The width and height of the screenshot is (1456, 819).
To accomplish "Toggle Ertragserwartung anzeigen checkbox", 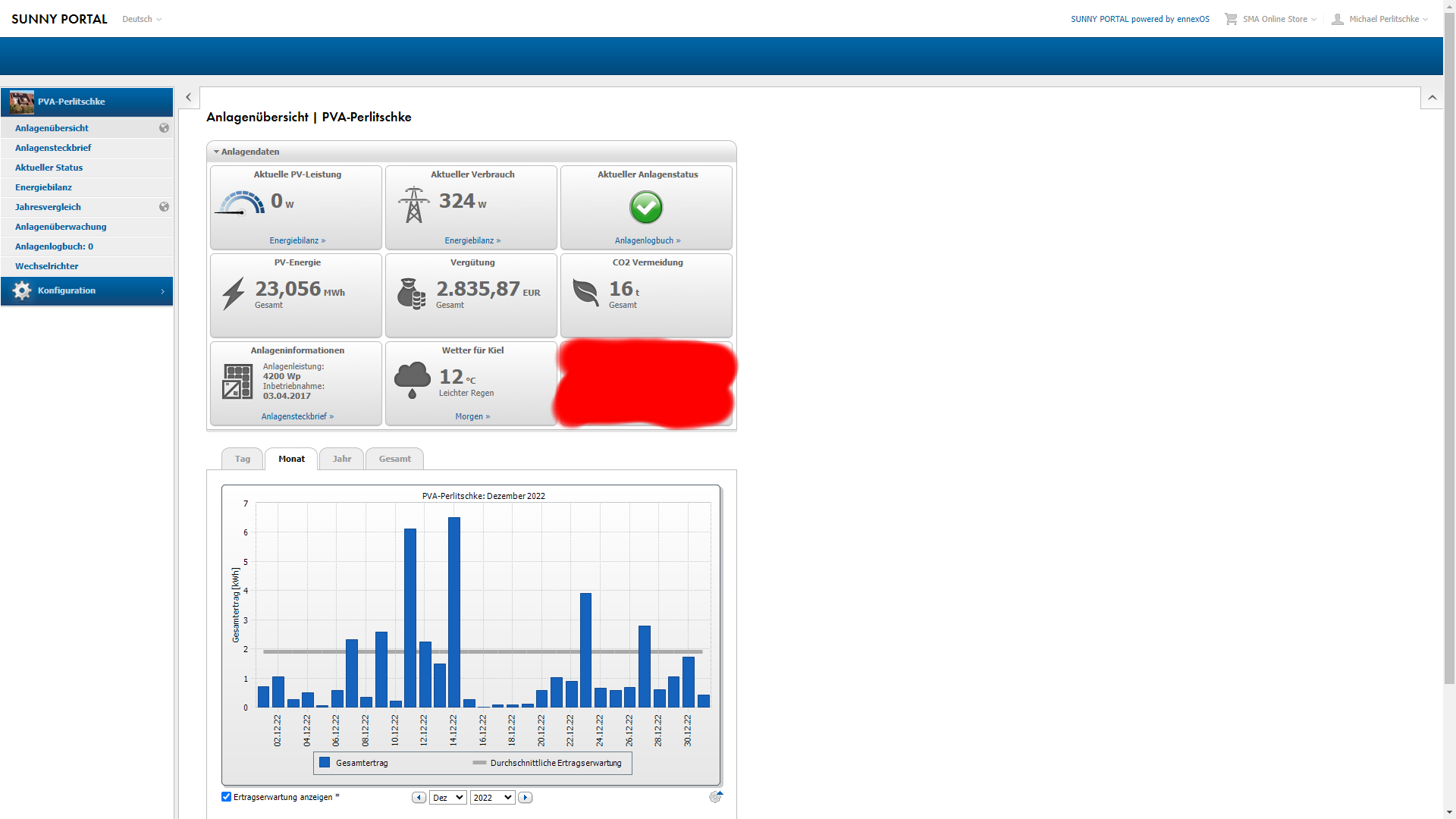I will [x=226, y=797].
